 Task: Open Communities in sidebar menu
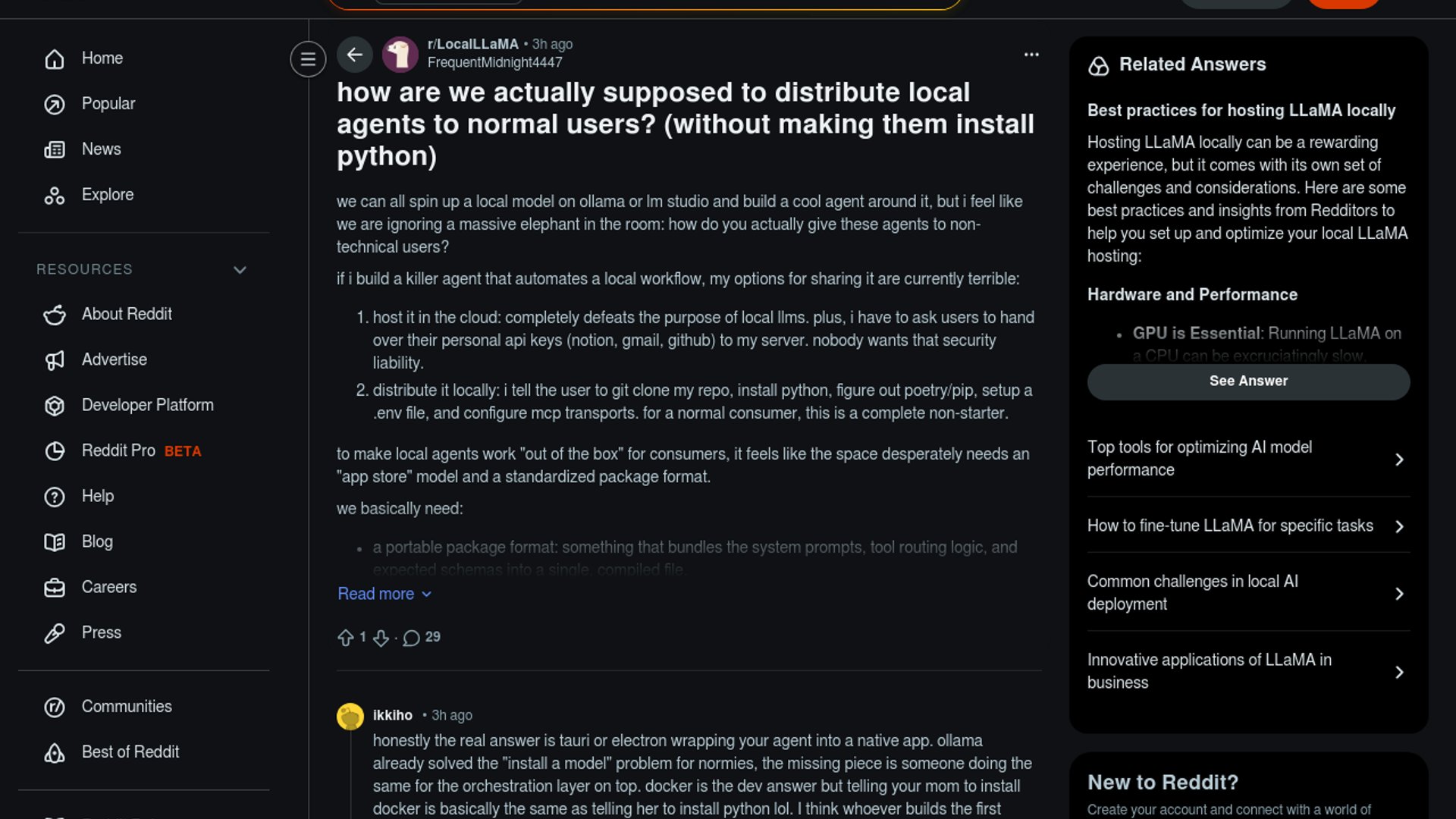point(126,707)
